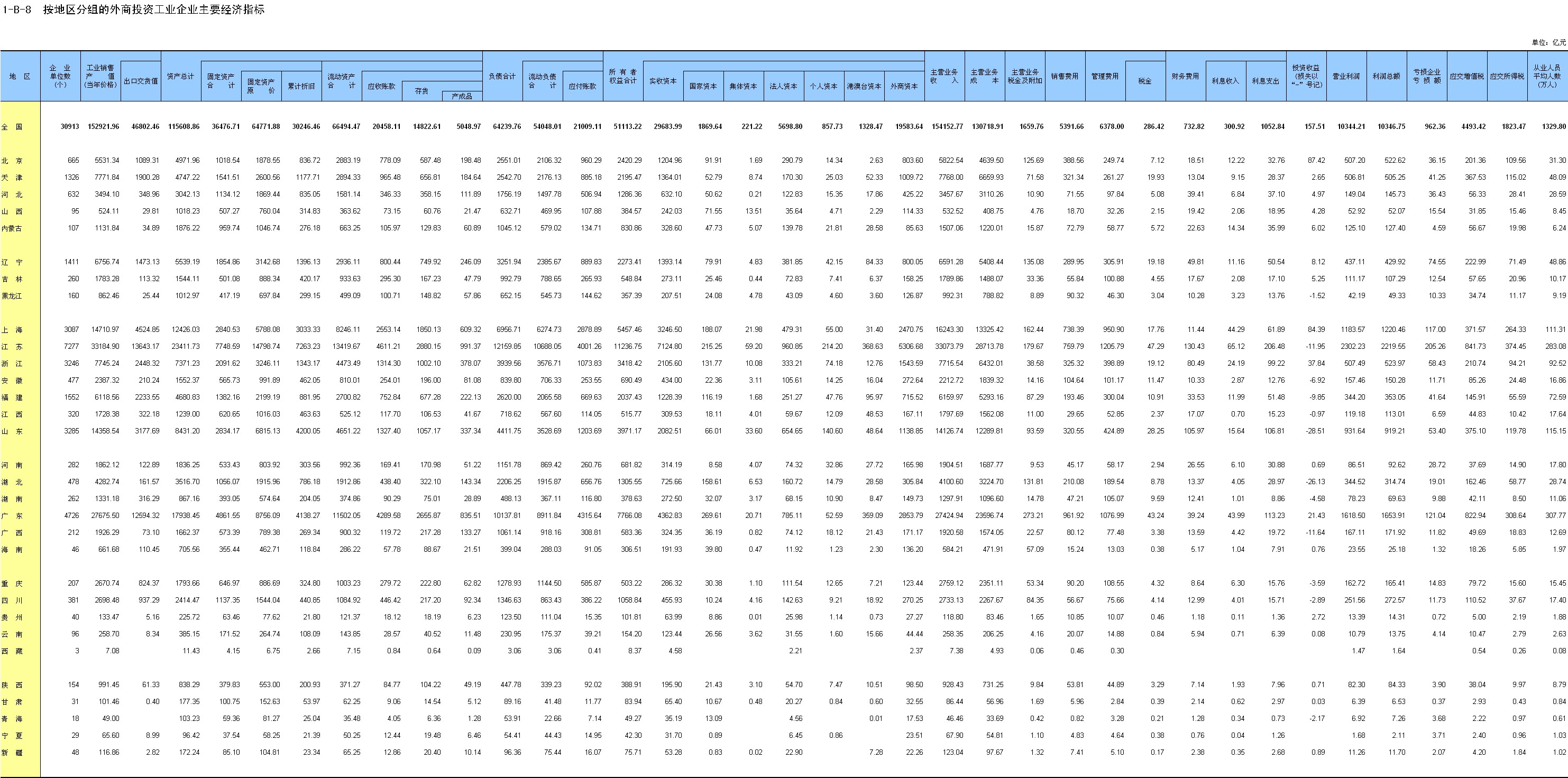Click Jiangsu's export value cell 13643.17
This screenshot has width=1568, height=778.
[145, 347]
